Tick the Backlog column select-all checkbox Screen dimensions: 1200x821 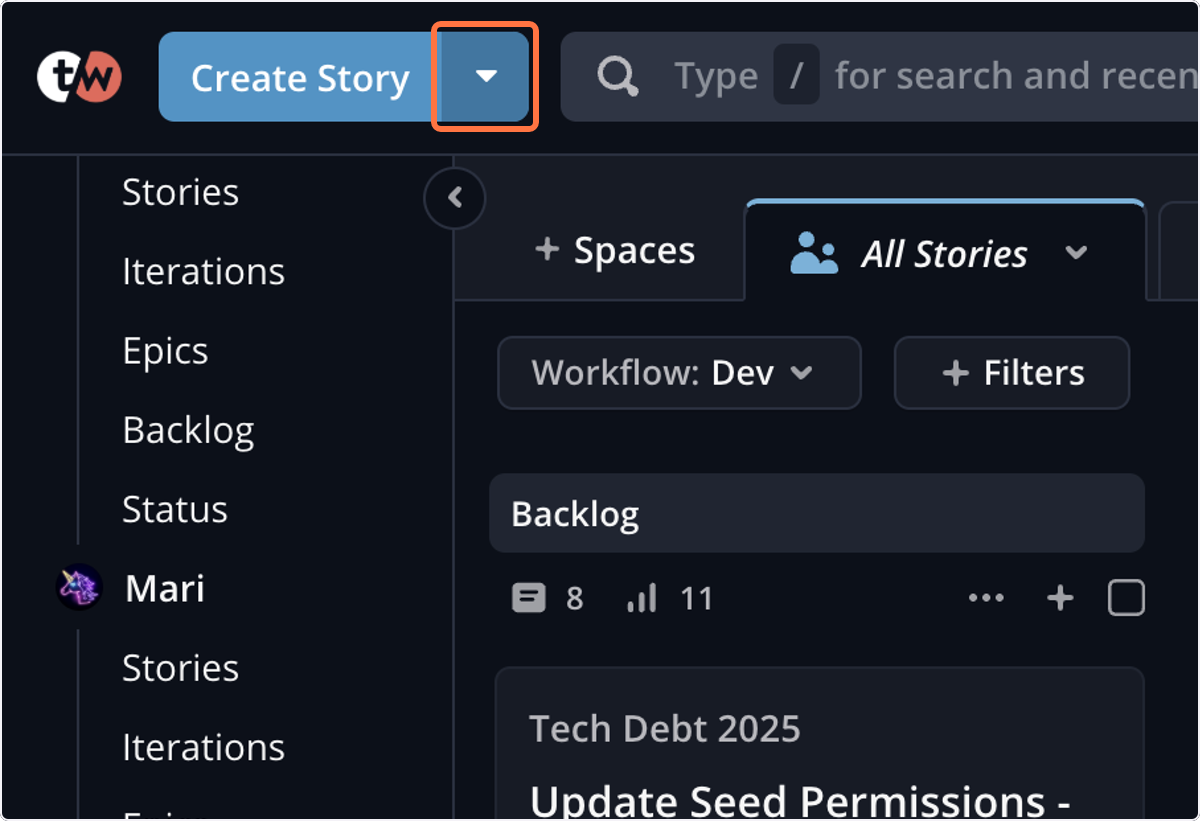(x=1126, y=599)
